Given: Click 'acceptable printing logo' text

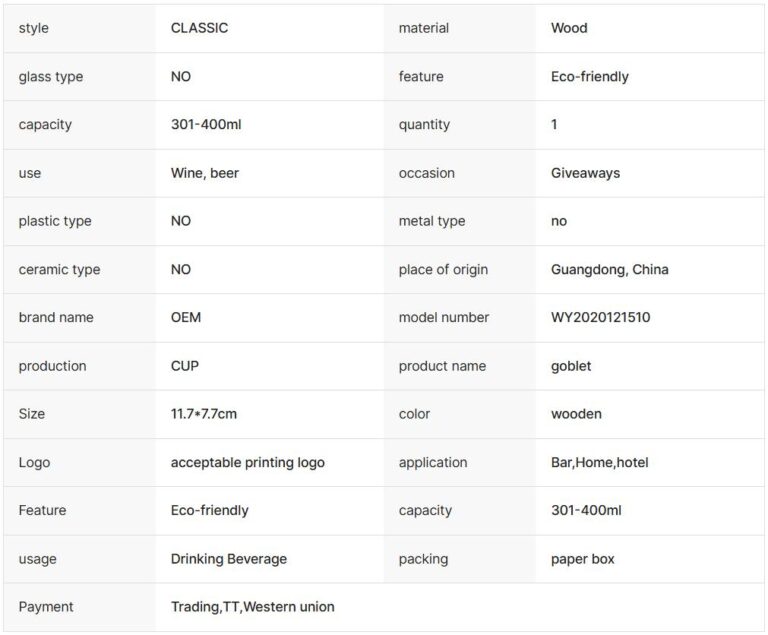Looking at the screenshot, I should [x=247, y=462].
